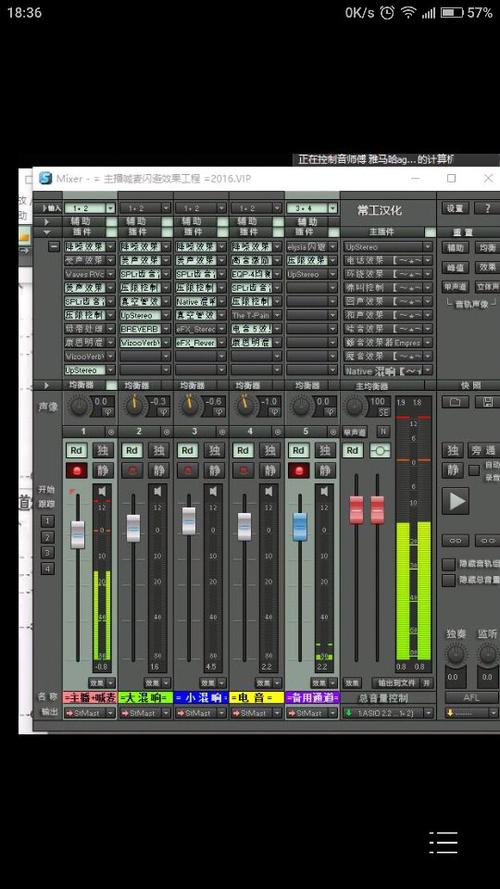The image size is (500, 889).
Task: Open the StMast output dropdown of channel 4
Action: 256,713
